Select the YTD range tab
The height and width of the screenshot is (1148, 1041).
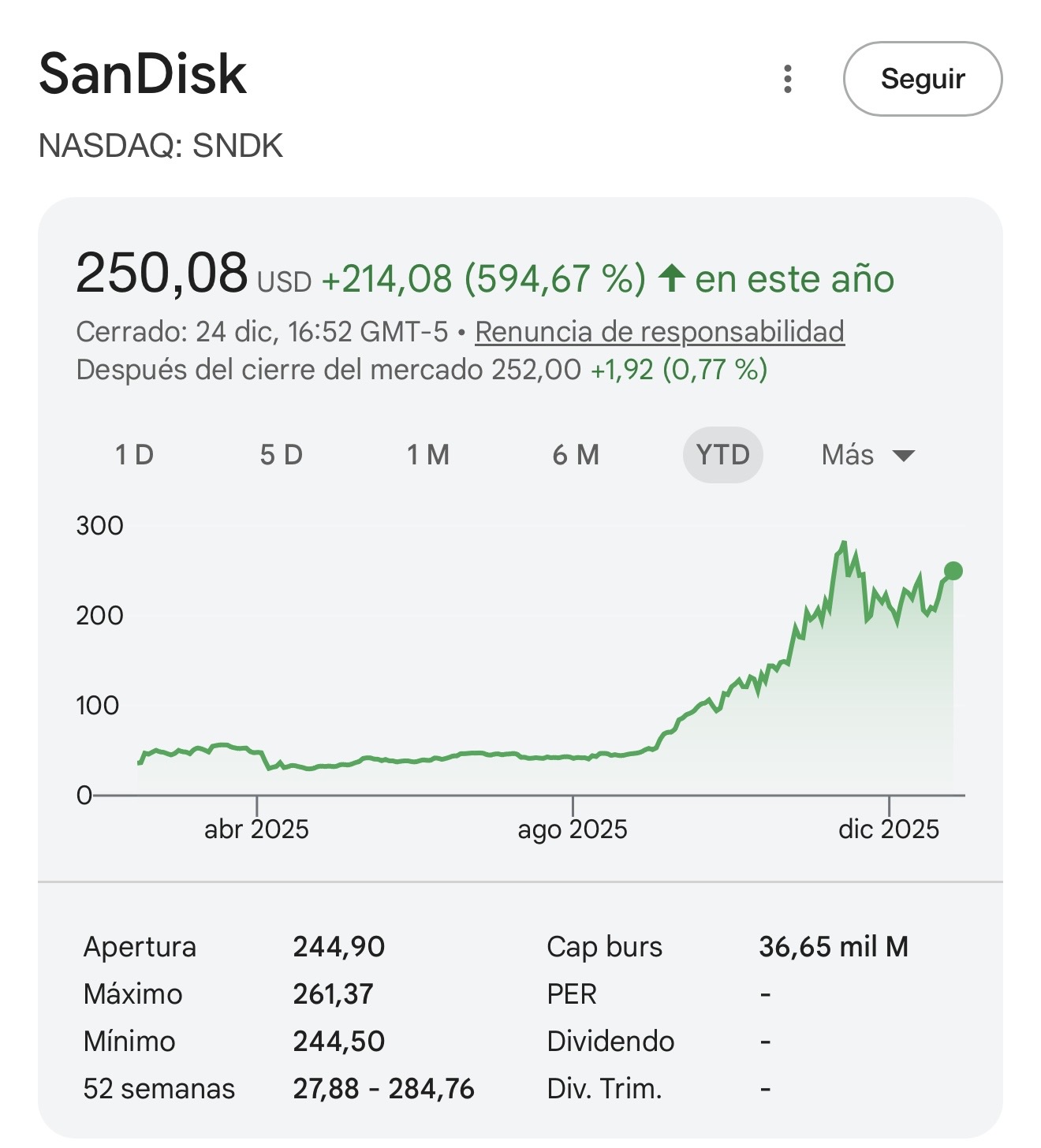click(722, 455)
